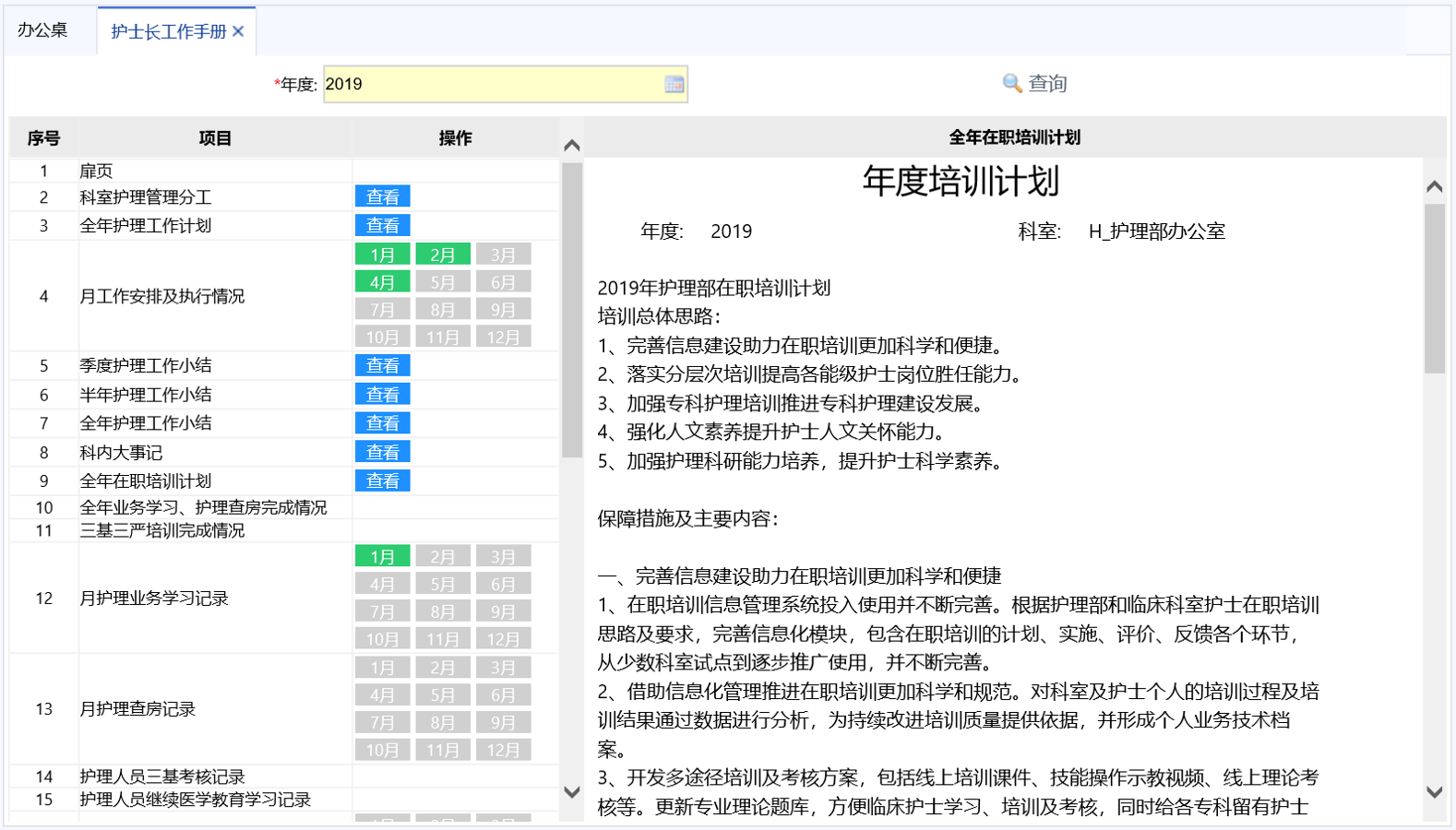Viewport: 1456px width, 830px height.
Task: Click the calendar icon in year field
Action: click(674, 84)
